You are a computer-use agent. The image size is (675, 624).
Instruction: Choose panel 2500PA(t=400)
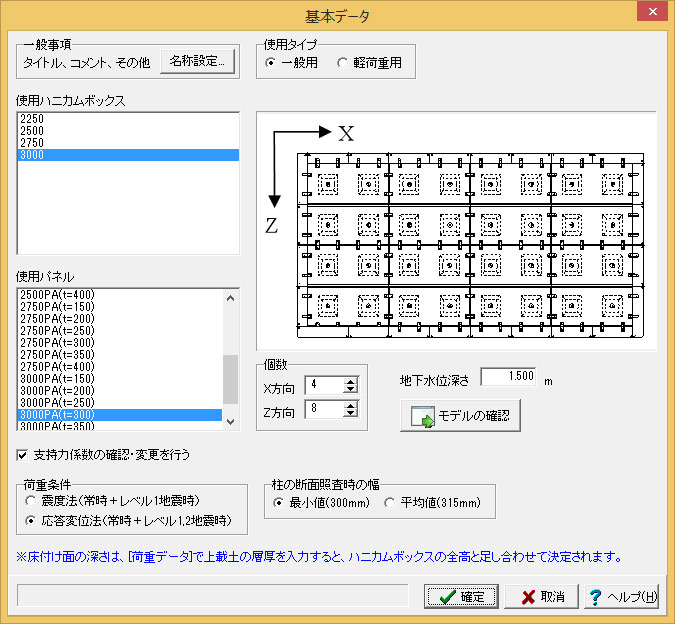(x=120, y=295)
